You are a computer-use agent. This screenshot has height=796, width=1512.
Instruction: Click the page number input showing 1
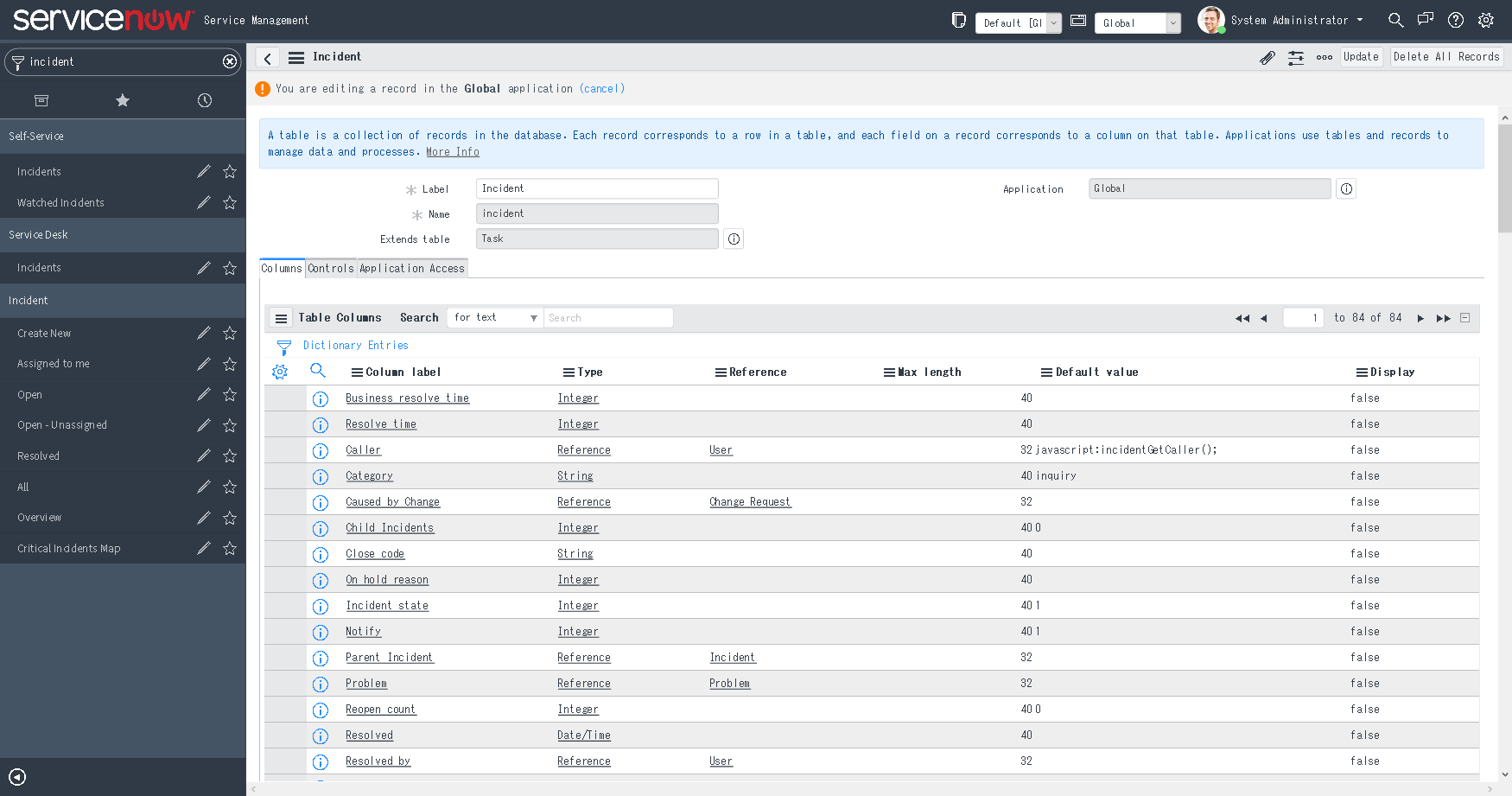click(x=1303, y=317)
